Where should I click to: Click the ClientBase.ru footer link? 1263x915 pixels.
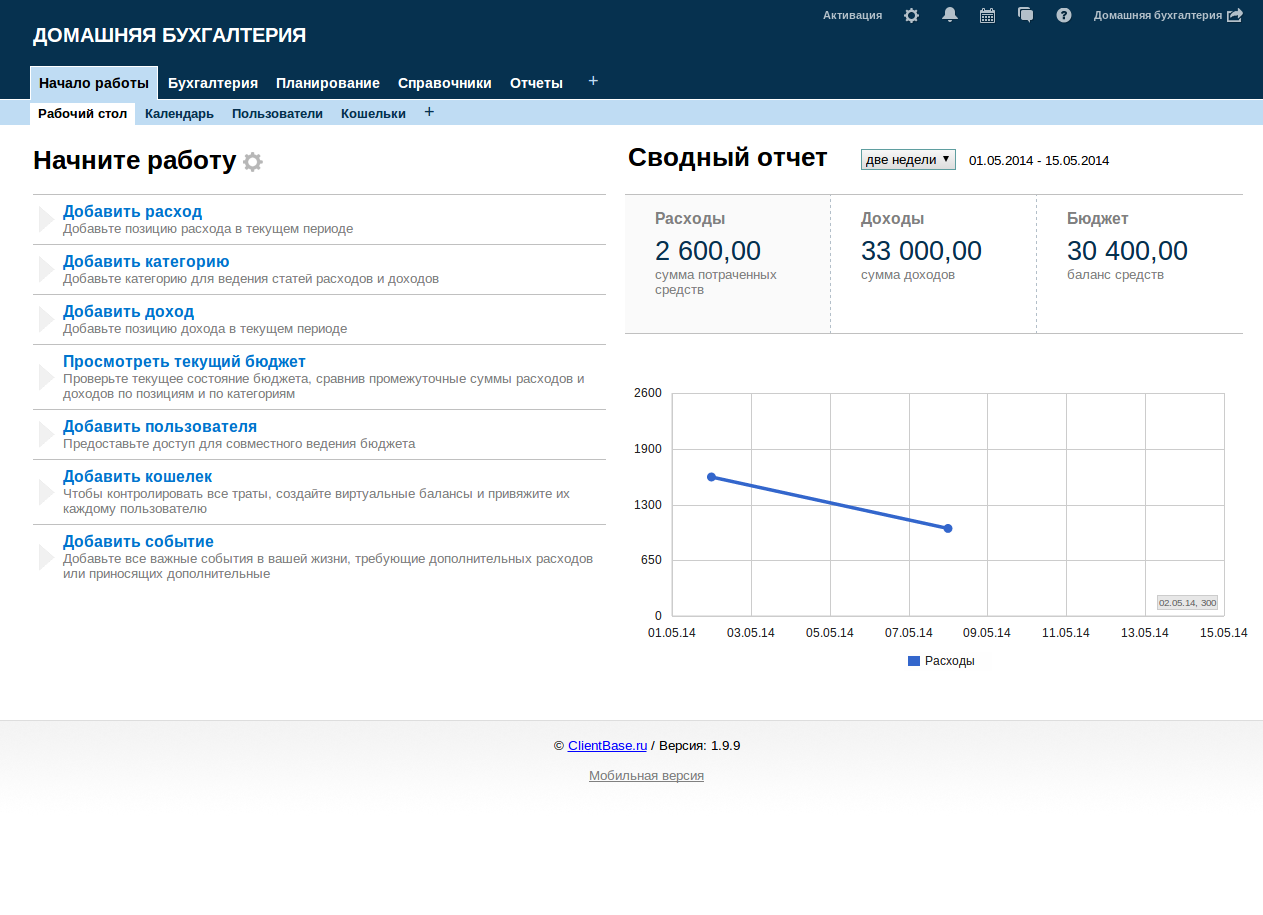click(607, 746)
